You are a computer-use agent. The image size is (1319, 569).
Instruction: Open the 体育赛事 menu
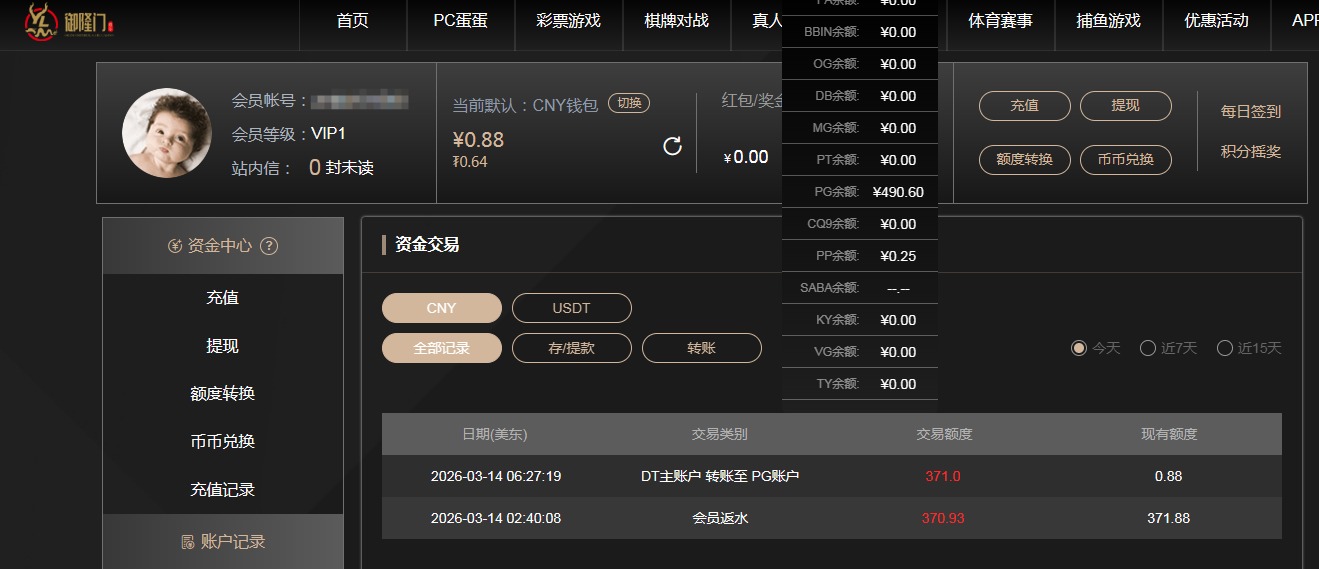coord(1001,21)
